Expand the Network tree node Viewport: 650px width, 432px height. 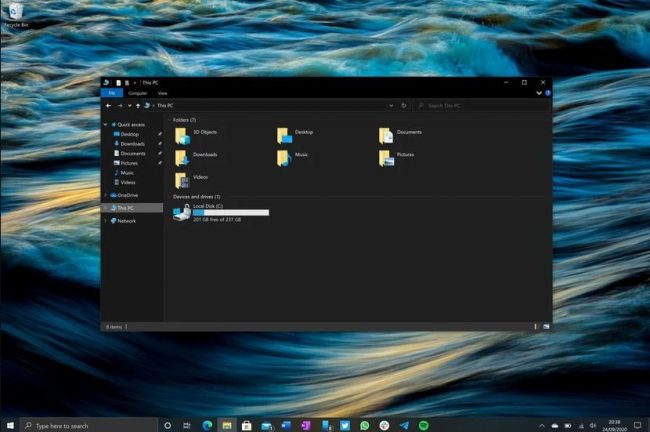click(106, 221)
